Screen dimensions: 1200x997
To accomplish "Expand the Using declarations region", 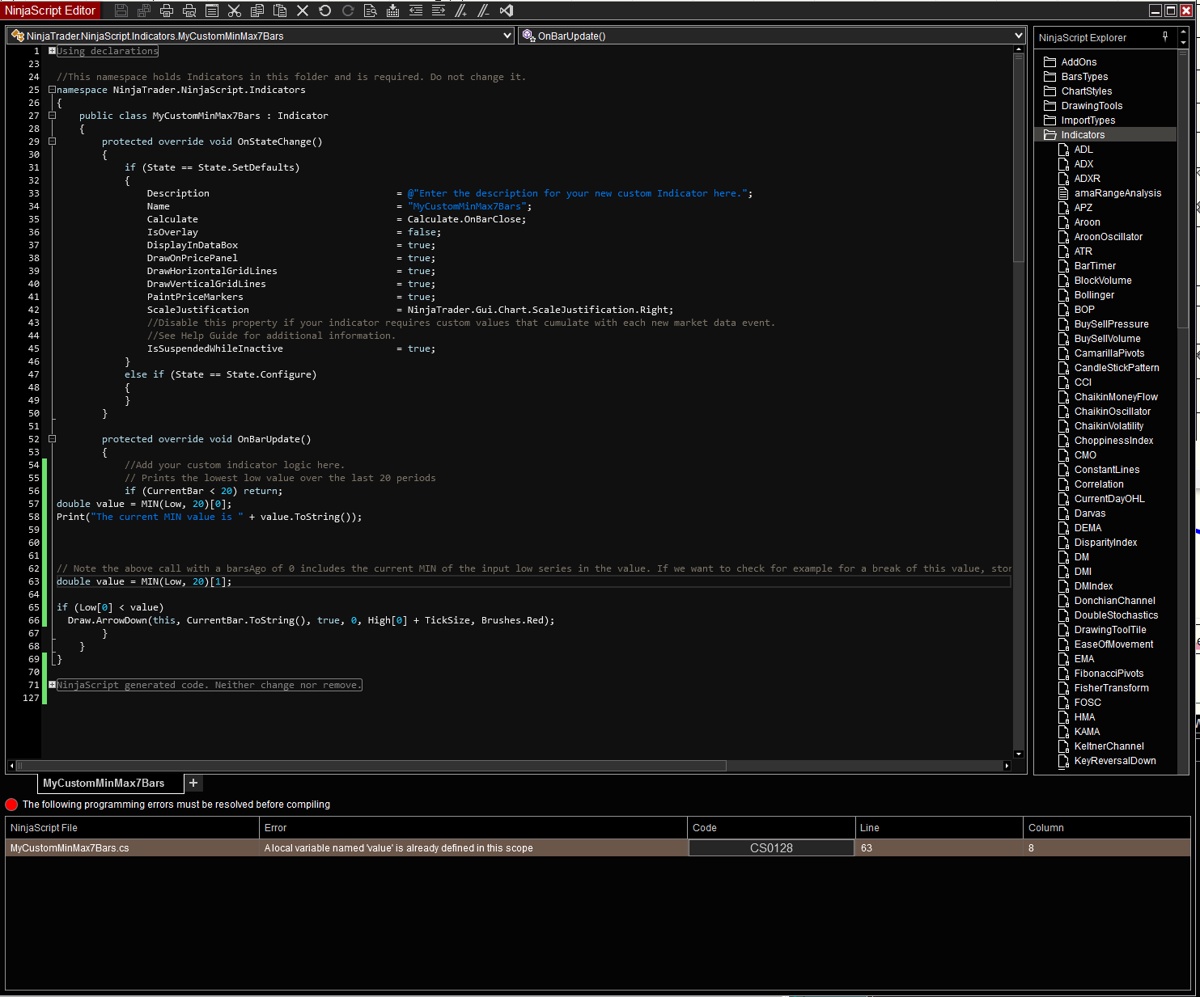I will pyautogui.click(x=52, y=51).
